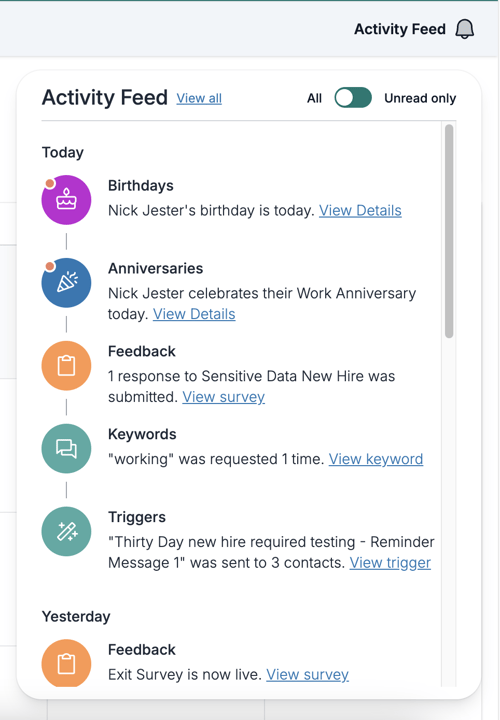The height and width of the screenshot is (720, 500).
Task: Click today's orange Feedback clipboard icon
Action: (66, 366)
